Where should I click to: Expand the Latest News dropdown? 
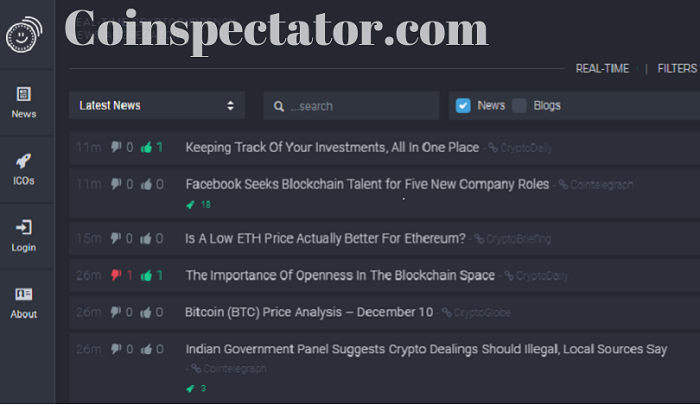coord(157,105)
